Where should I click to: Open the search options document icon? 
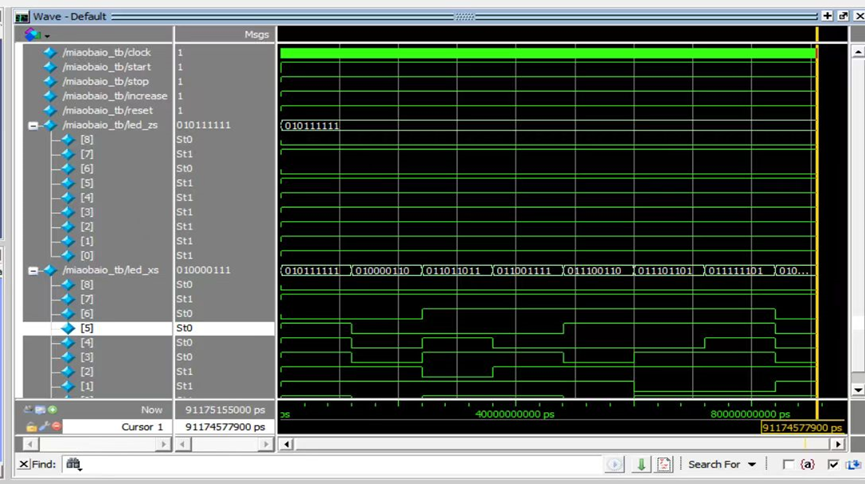tap(663, 464)
